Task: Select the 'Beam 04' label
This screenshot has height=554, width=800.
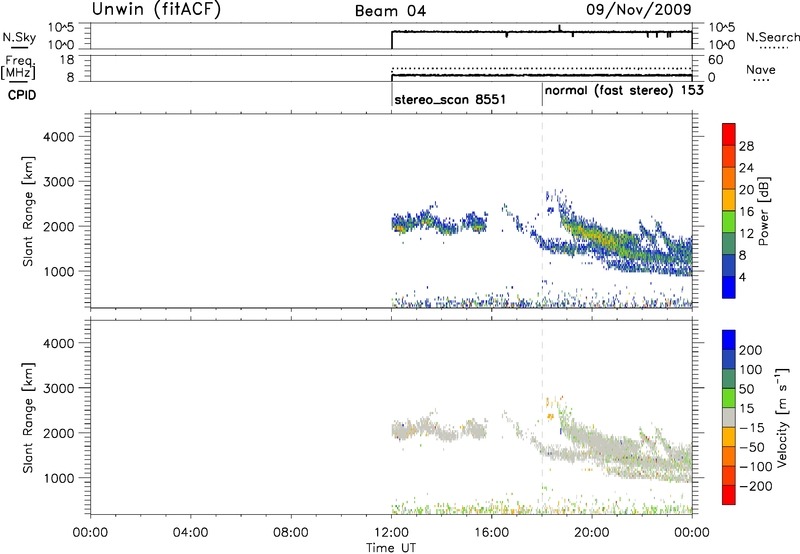Action: [x=390, y=11]
